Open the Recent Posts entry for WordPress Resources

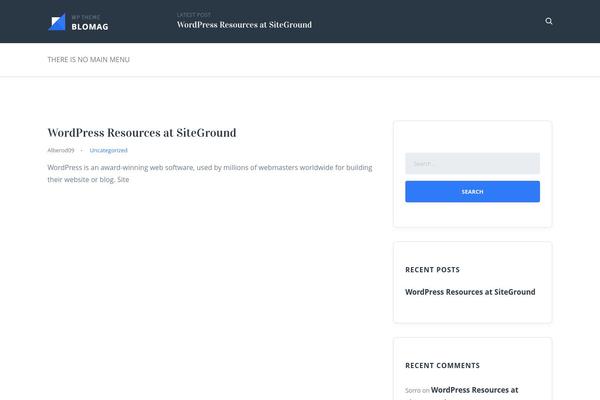tap(470, 292)
